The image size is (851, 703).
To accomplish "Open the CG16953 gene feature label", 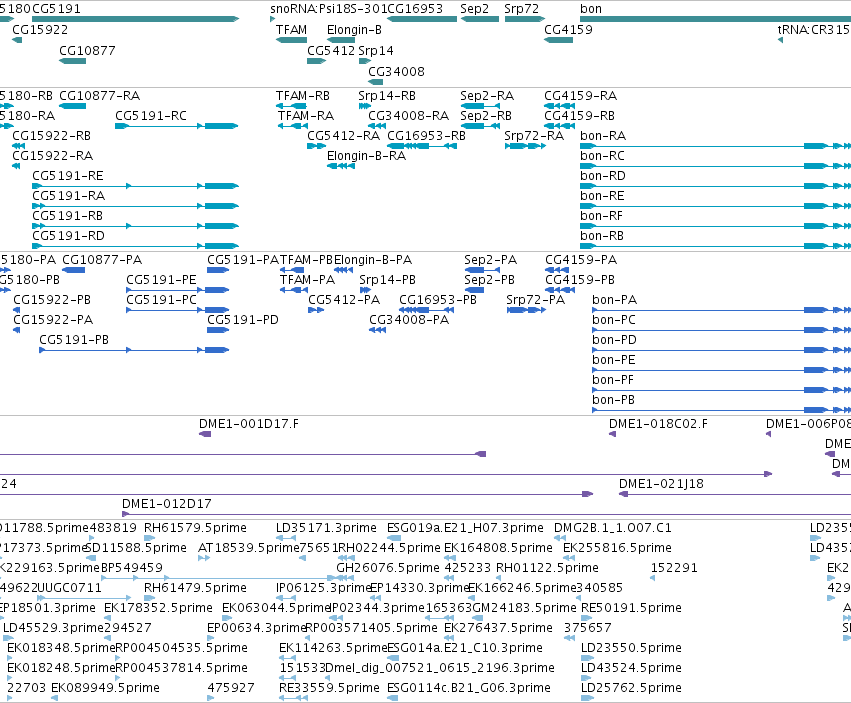I will [x=415, y=9].
